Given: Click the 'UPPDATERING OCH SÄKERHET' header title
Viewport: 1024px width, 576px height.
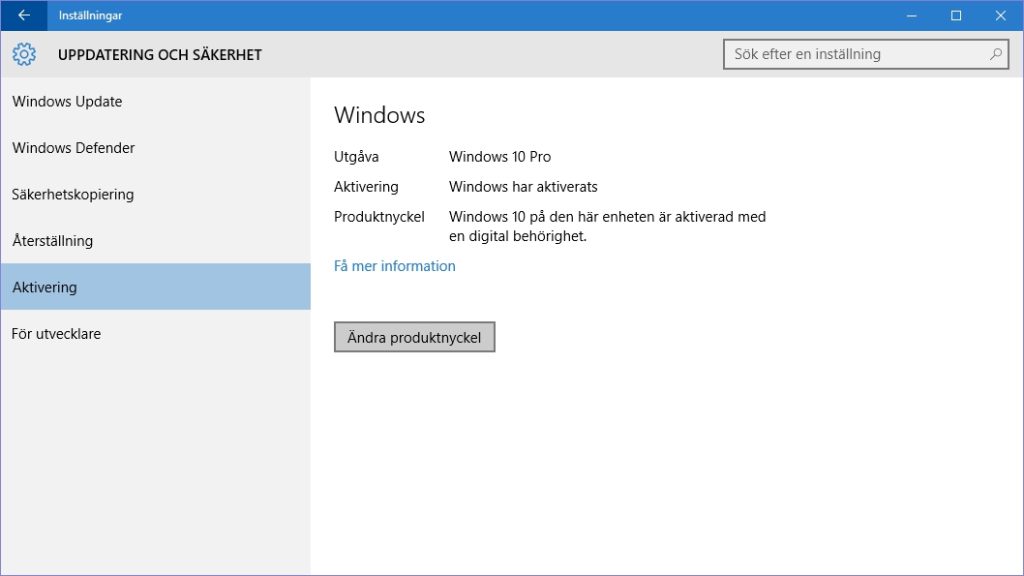Looking at the screenshot, I should tap(159, 55).
